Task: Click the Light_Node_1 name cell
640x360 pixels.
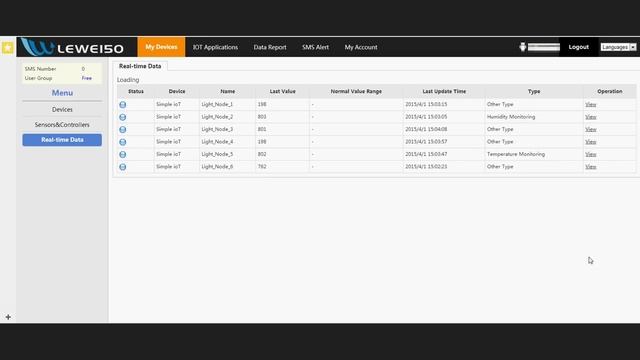Action: (217, 104)
